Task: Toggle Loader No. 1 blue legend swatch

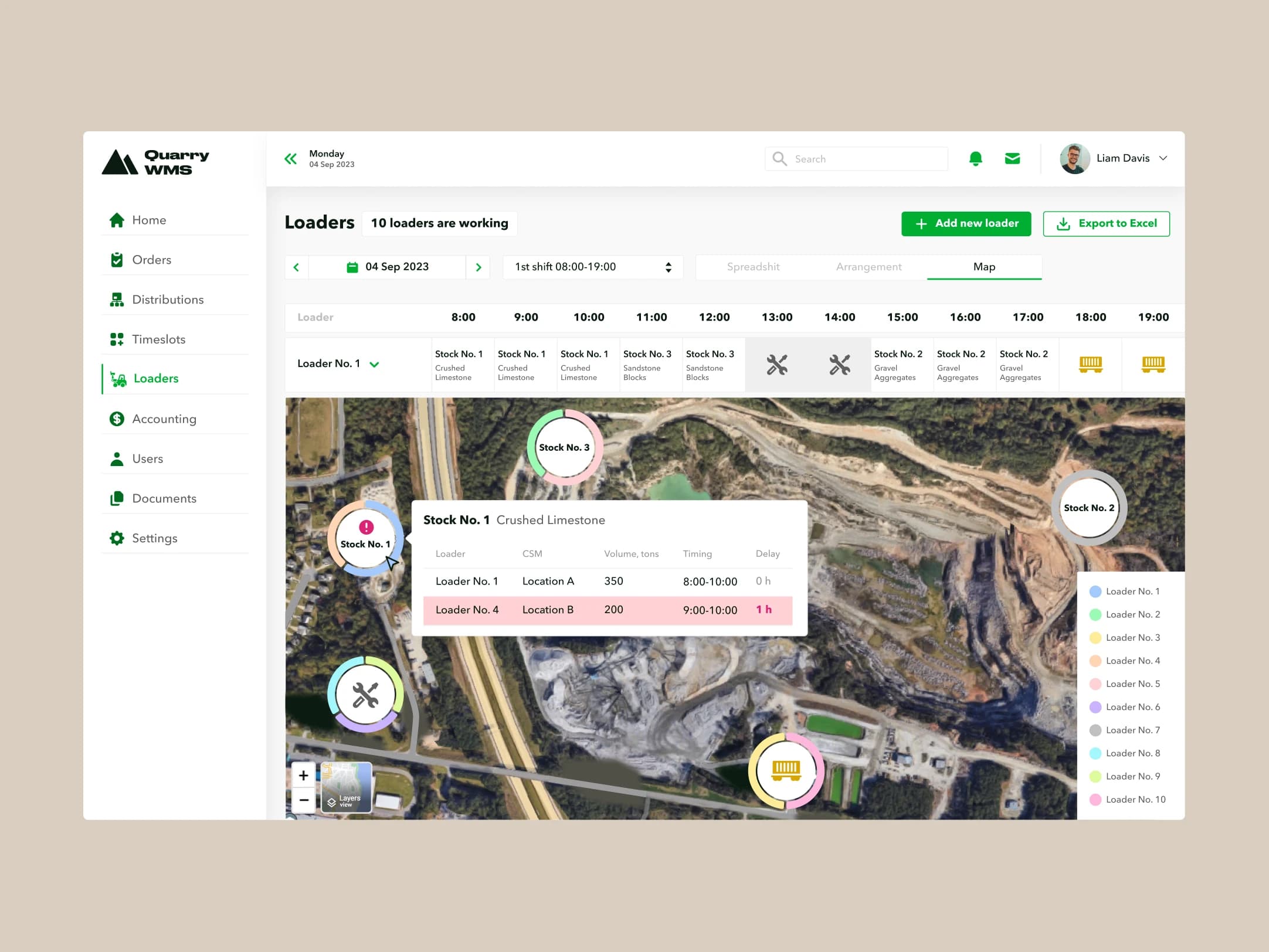Action: coord(1095,591)
